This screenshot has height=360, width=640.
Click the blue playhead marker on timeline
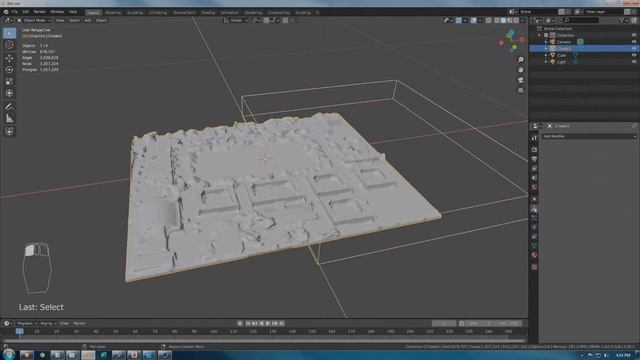point(19,331)
